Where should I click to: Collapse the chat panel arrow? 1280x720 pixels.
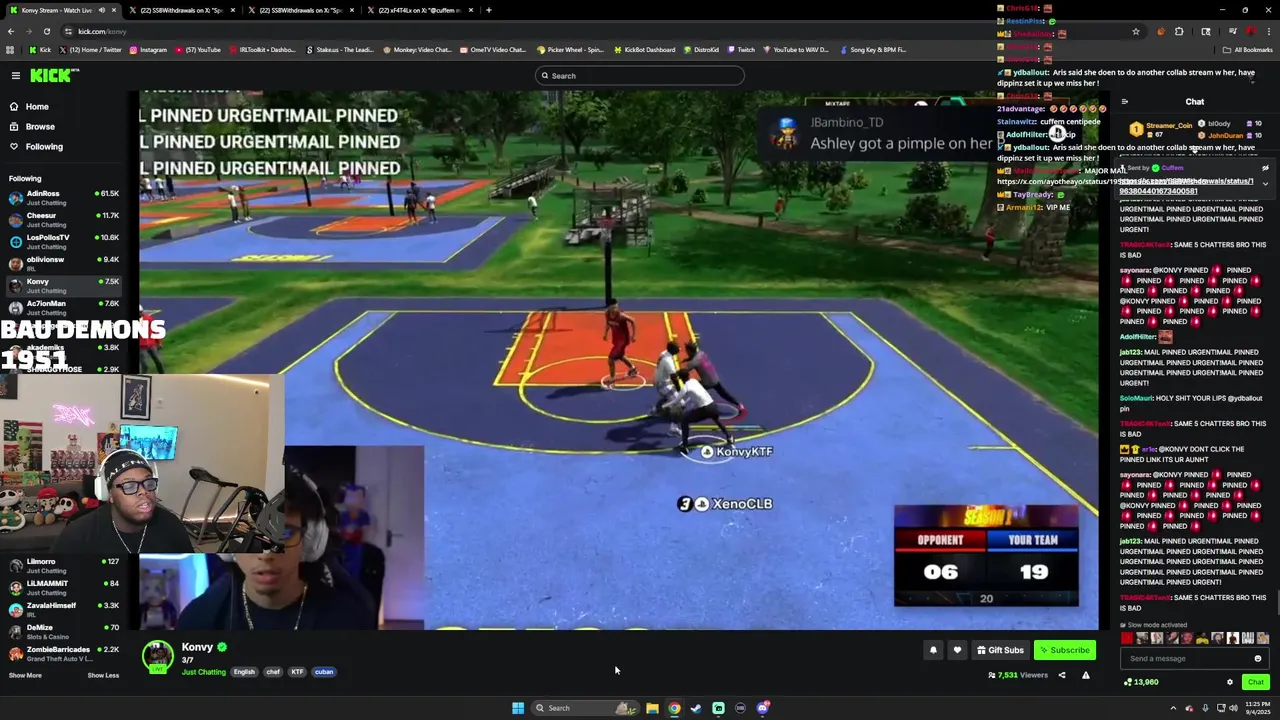(1125, 102)
